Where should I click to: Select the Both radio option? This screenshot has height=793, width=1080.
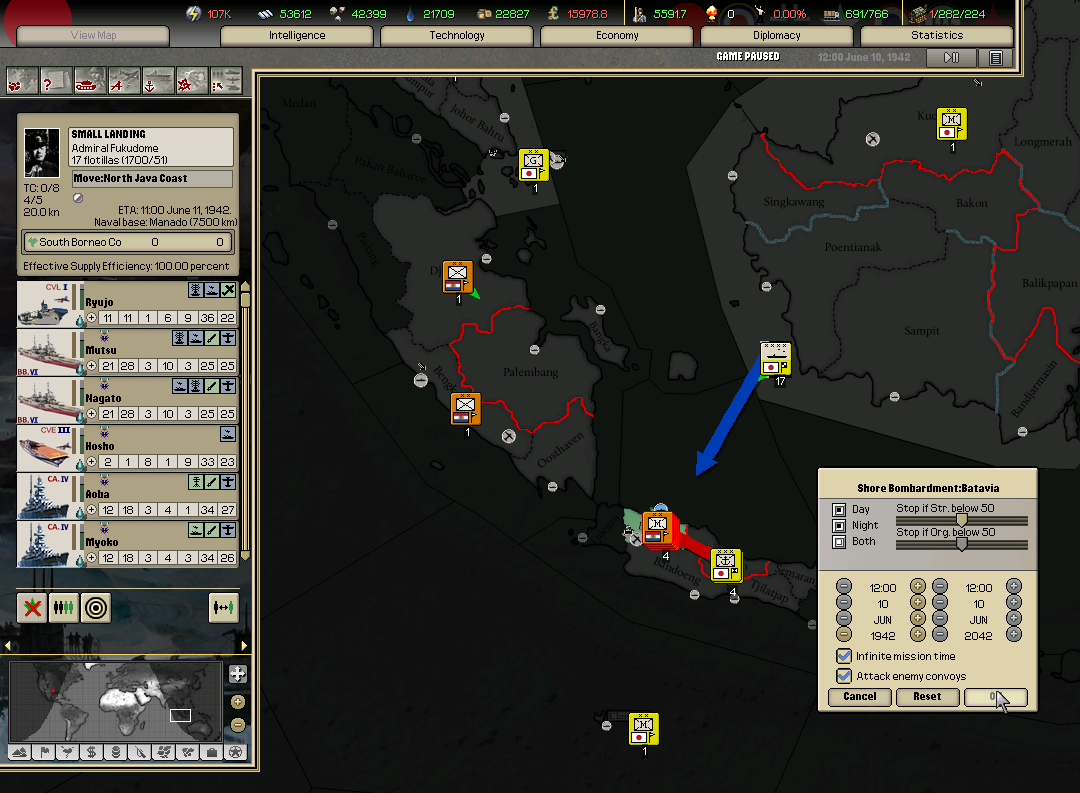(x=840, y=542)
